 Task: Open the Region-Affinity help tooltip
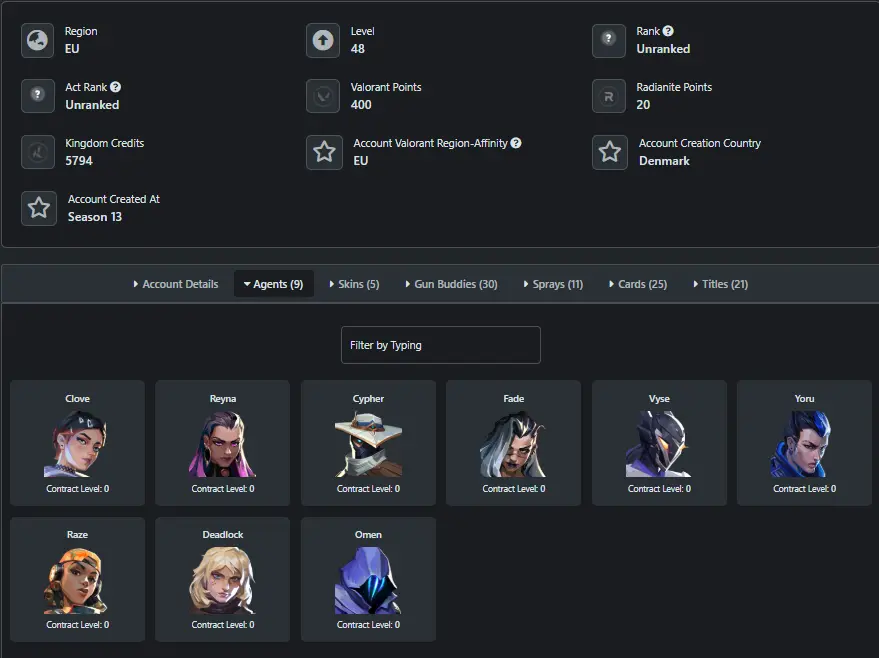coord(516,143)
